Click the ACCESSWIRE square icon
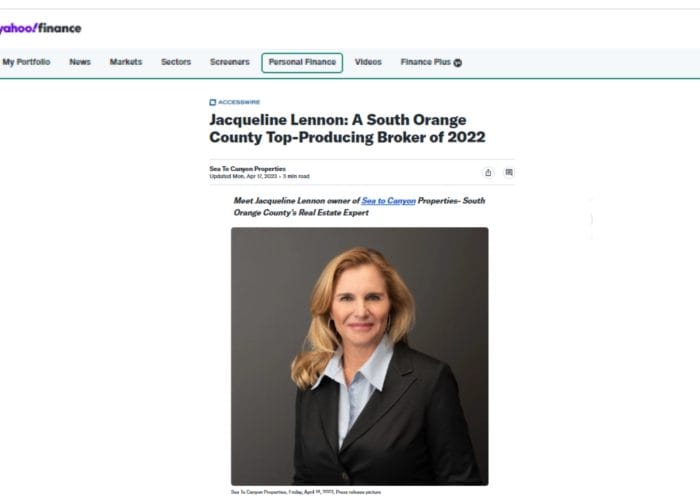This screenshot has height=500, width=700. [x=212, y=102]
